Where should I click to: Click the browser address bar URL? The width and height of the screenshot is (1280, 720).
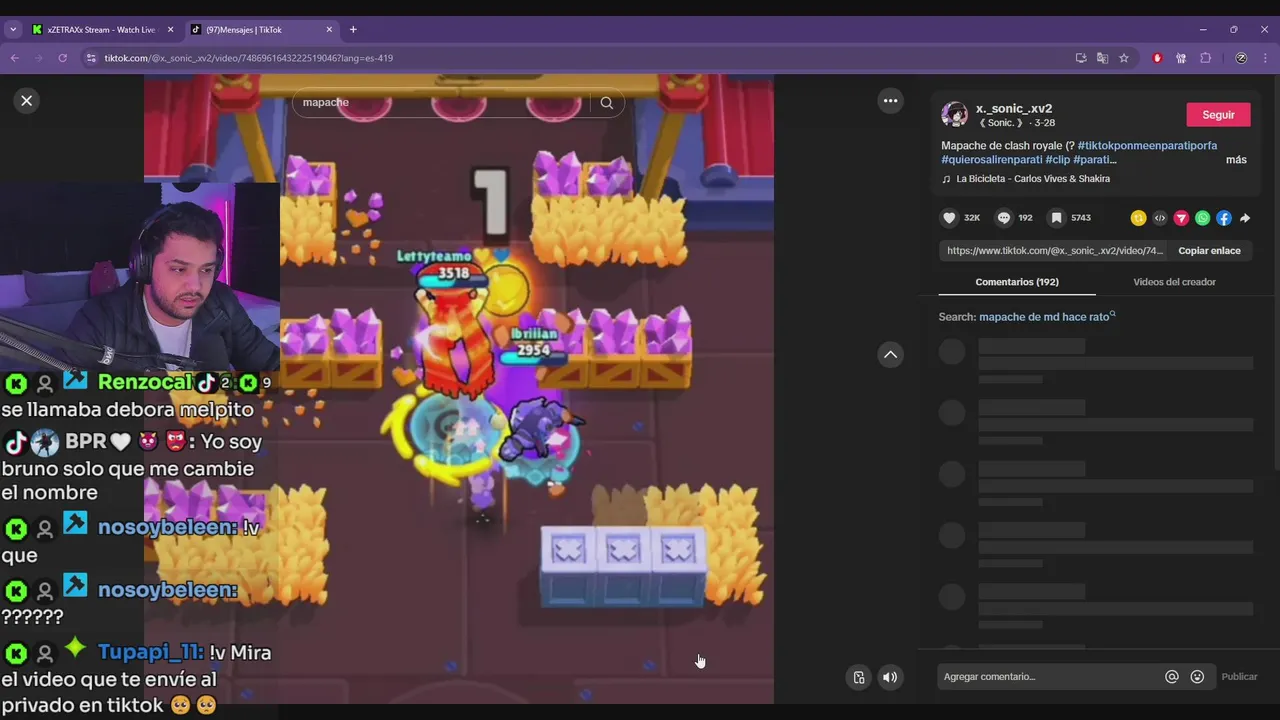pyautogui.click(x=249, y=58)
